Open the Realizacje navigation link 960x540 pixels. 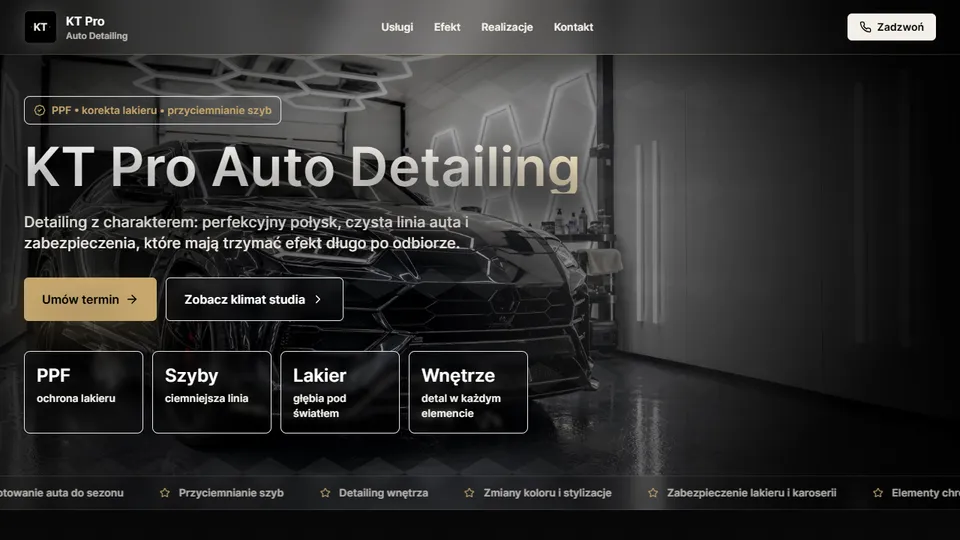[x=507, y=27]
